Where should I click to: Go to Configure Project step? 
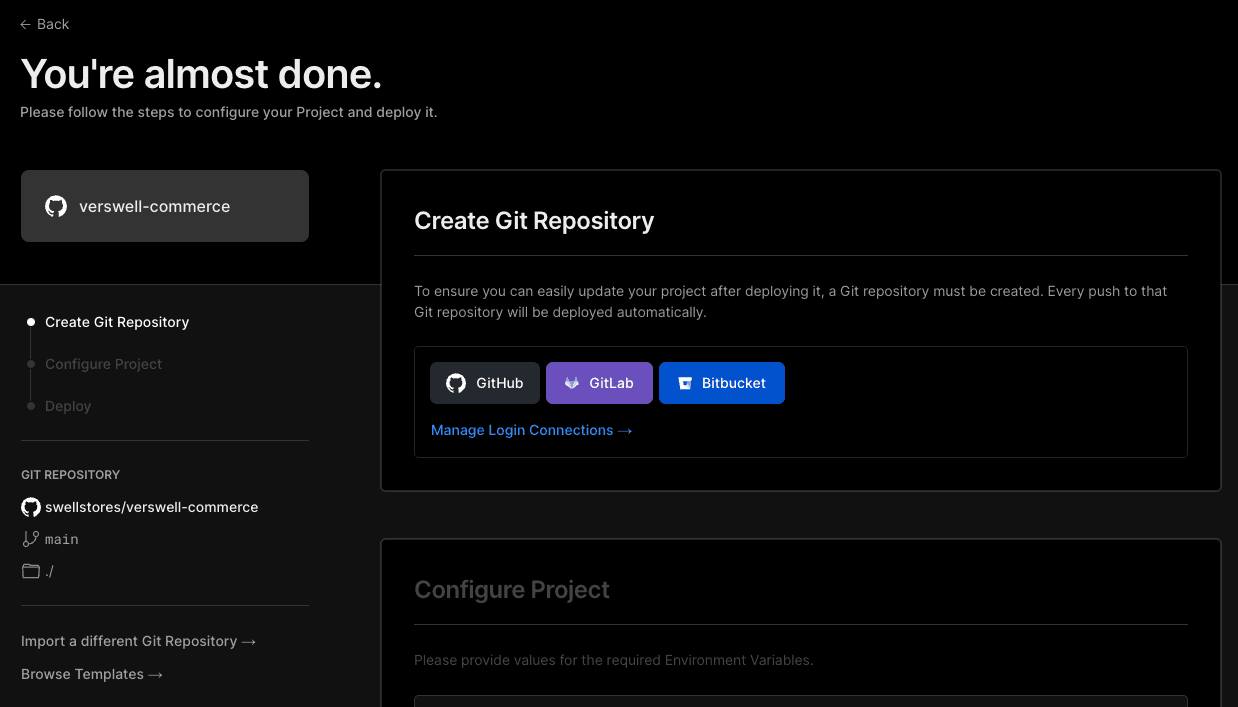point(103,364)
